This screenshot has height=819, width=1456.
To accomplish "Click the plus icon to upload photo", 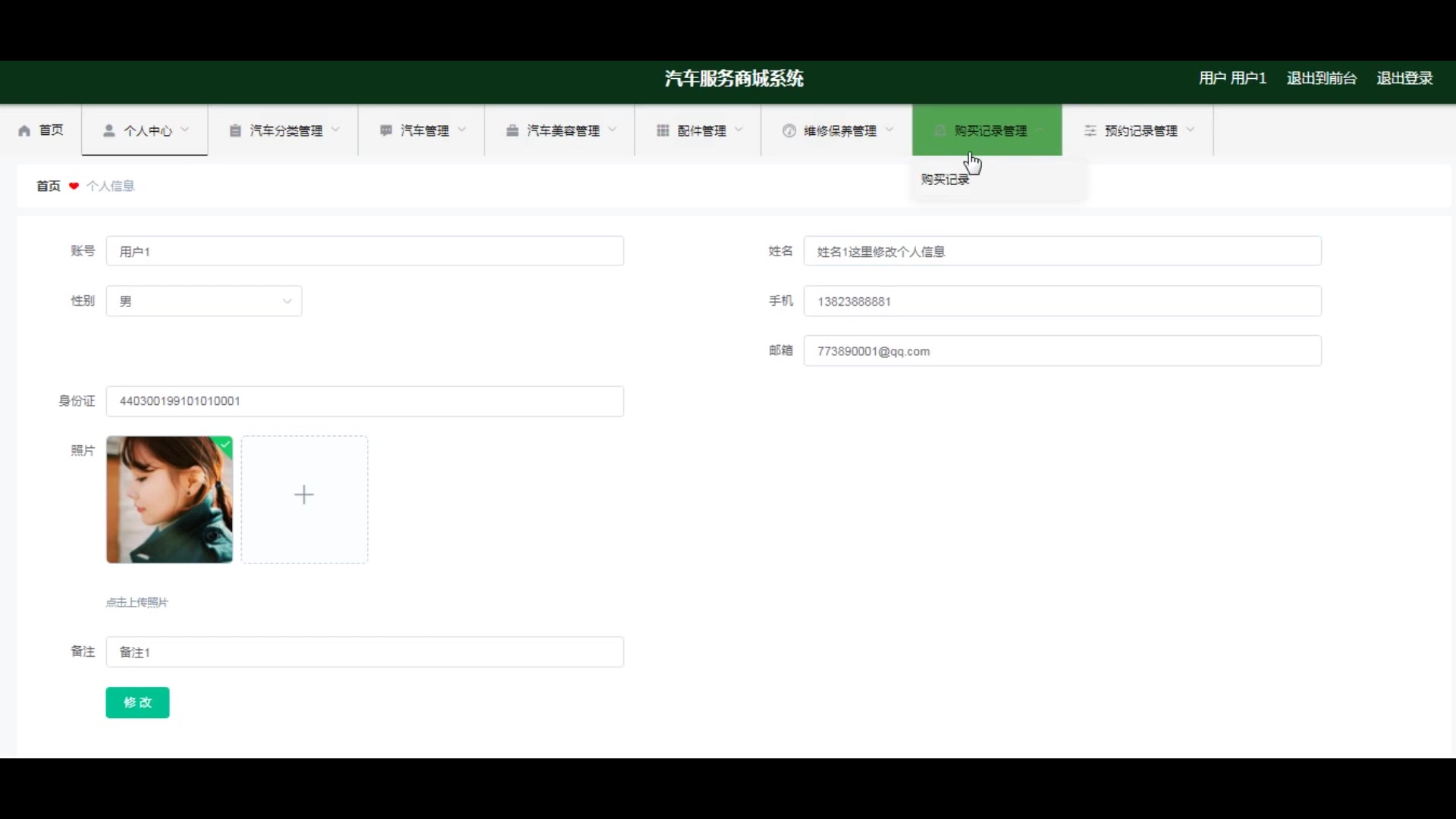I will tap(304, 495).
